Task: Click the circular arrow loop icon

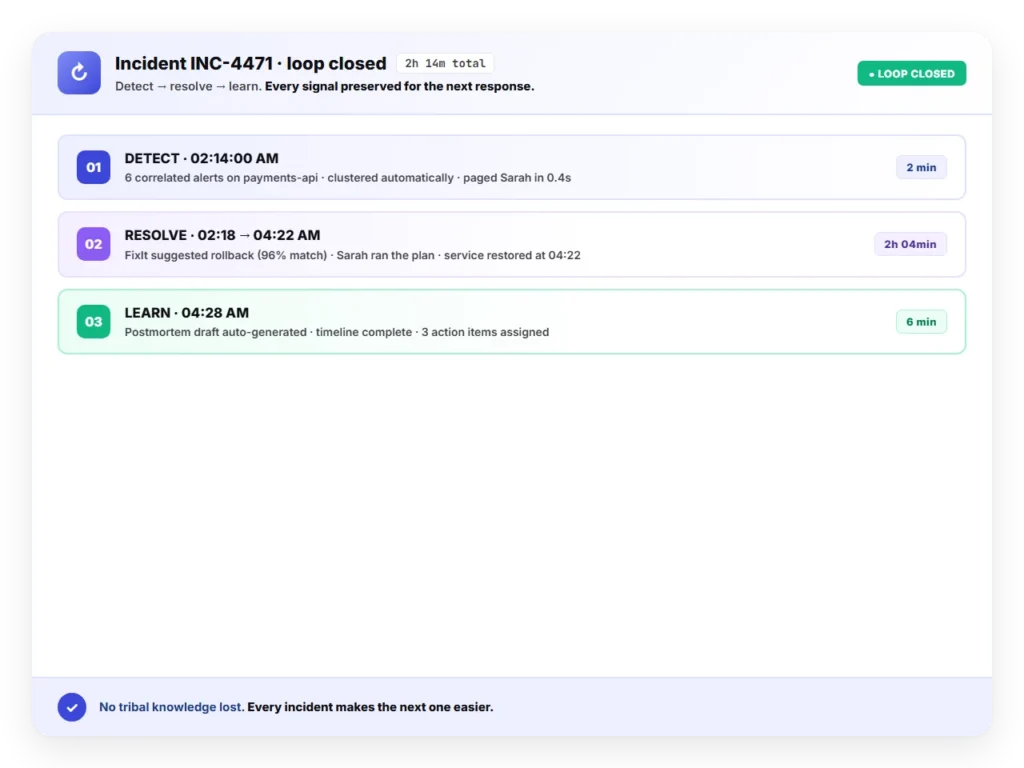Action: tap(79, 72)
